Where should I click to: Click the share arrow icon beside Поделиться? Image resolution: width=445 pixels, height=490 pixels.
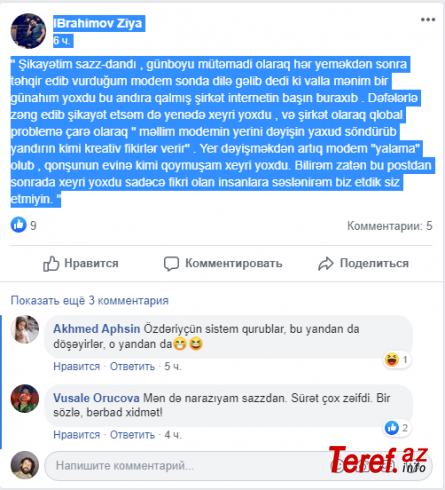(x=326, y=264)
